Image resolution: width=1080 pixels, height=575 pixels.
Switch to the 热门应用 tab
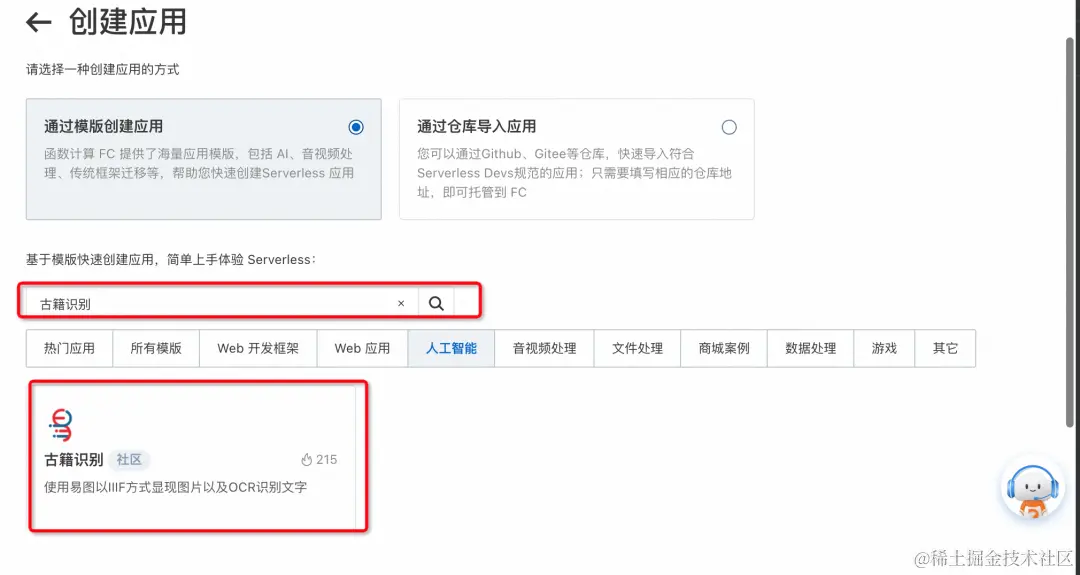(70, 348)
